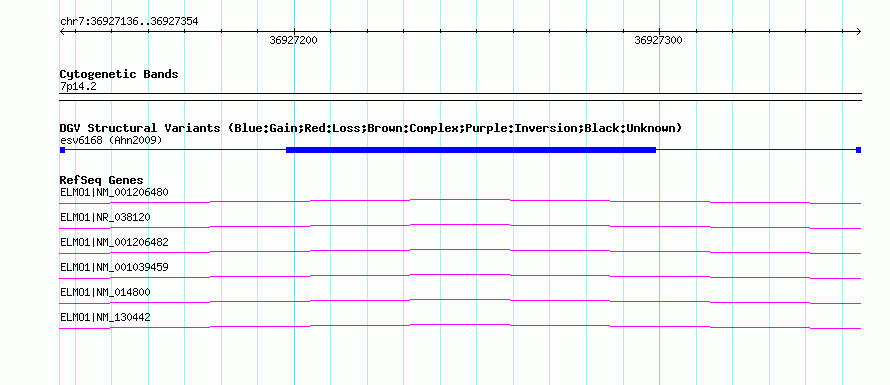Click the right blue end square of esv6168
Image resolution: width=890 pixels, height=385 pixels.
(x=859, y=150)
